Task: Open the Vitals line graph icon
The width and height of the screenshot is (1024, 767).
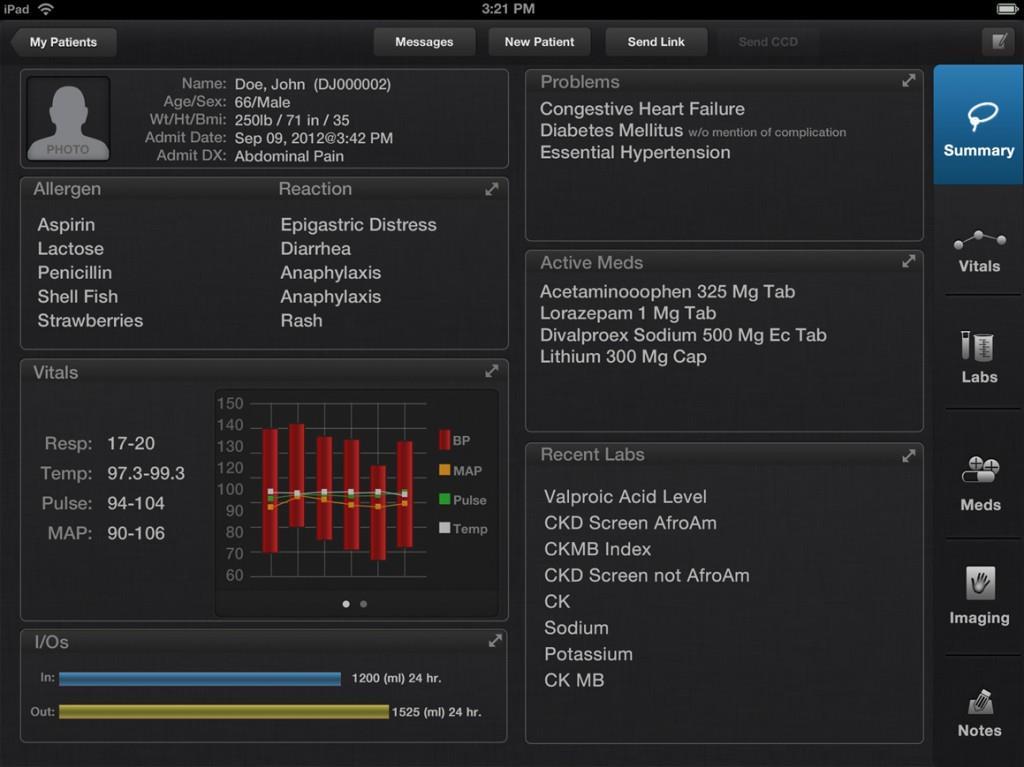Action: click(979, 240)
